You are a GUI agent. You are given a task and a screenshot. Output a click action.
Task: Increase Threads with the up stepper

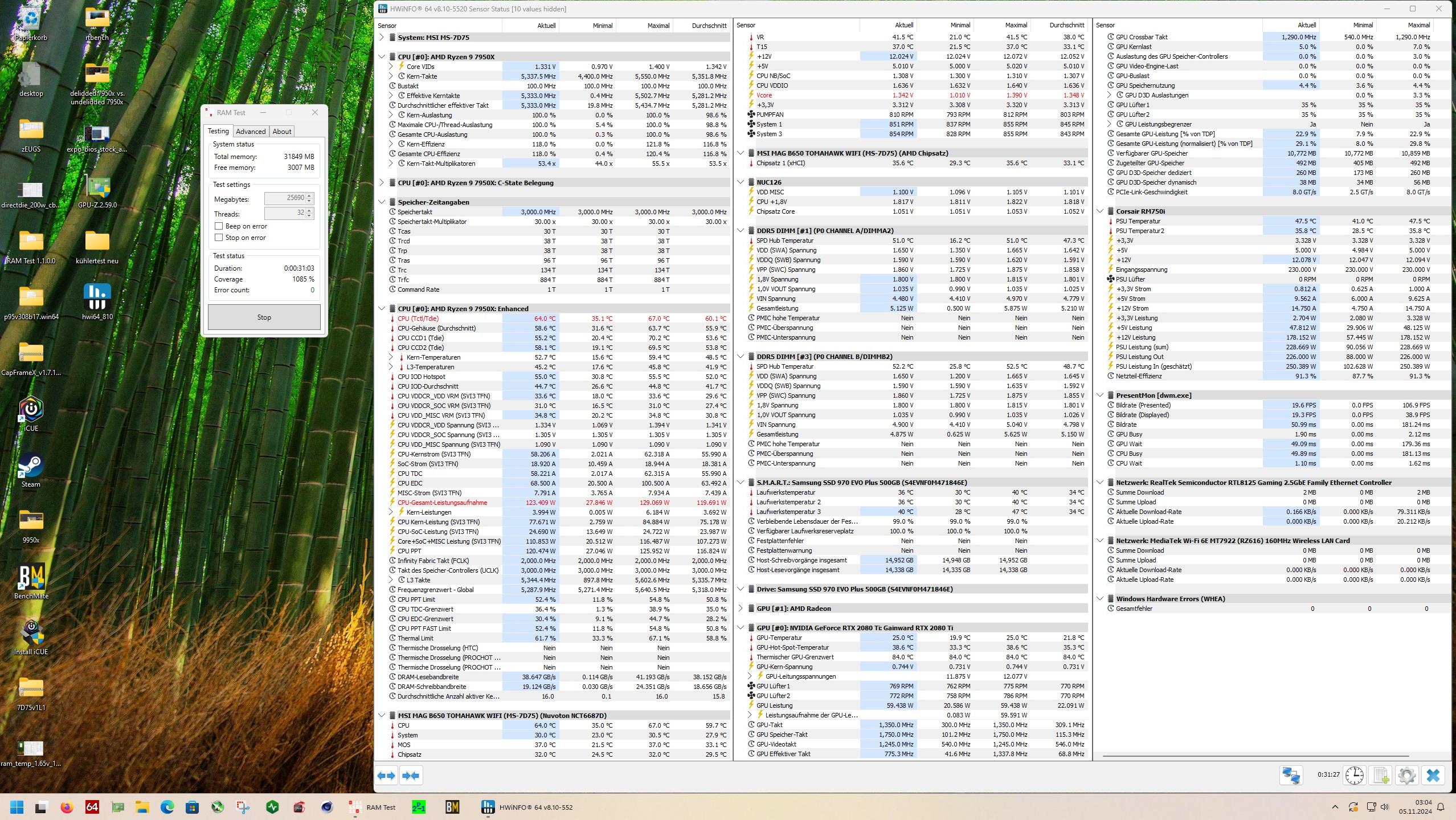pos(309,210)
